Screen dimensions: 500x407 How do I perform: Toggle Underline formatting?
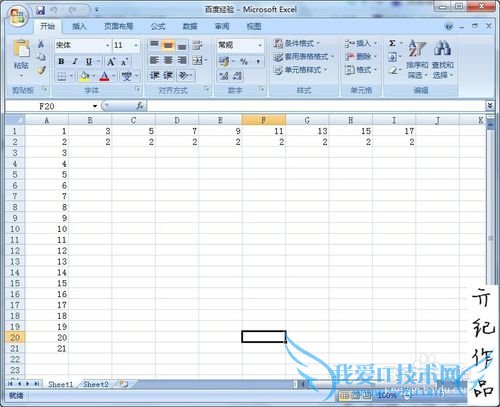[89, 61]
